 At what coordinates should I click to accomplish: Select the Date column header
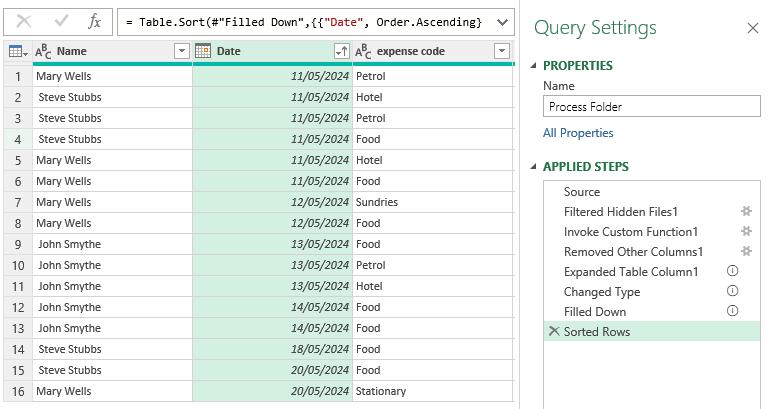click(x=273, y=51)
